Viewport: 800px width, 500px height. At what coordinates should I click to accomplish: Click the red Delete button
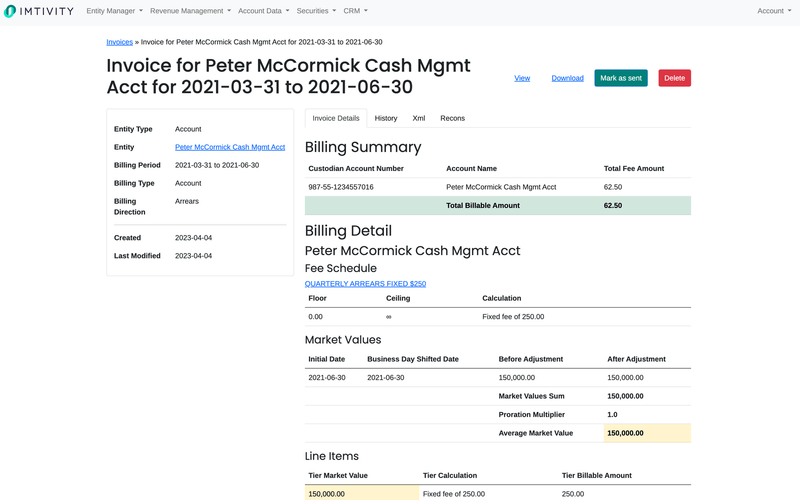tap(674, 78)
